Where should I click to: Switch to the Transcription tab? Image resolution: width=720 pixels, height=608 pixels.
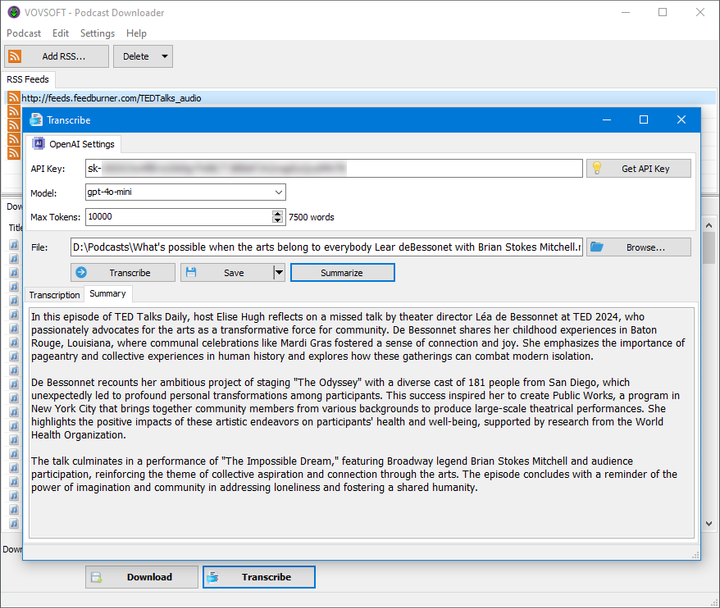(x=54, y=295)
